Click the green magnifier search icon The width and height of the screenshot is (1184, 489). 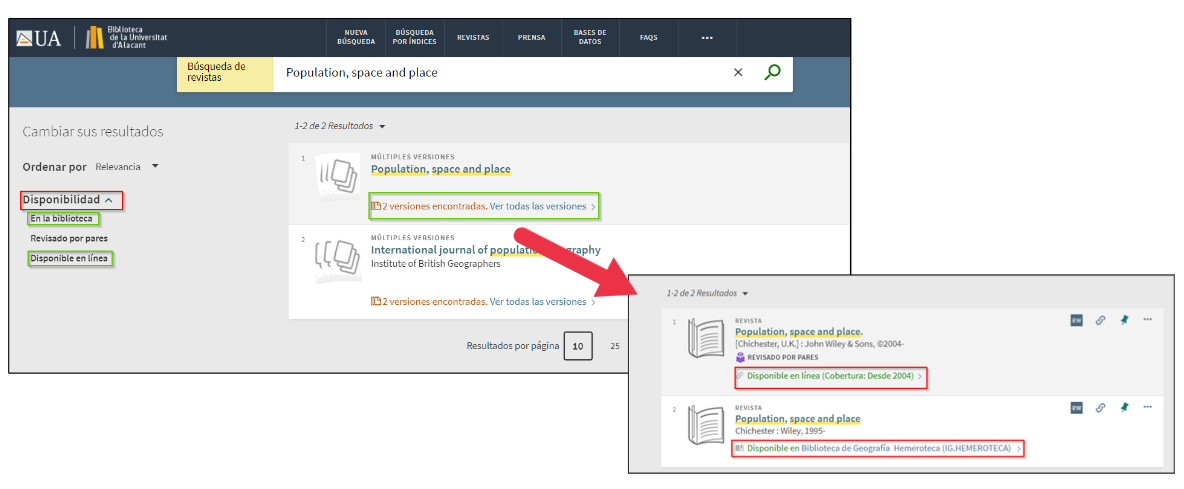click(772, 72)
